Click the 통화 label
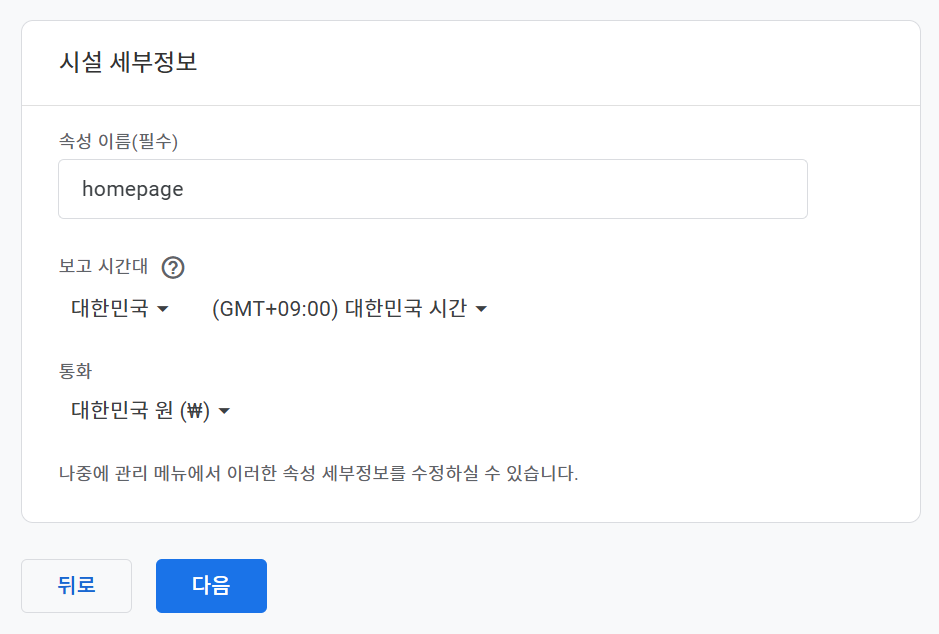The height and width of the screenshot is (634, 939). tap(75, 371)
